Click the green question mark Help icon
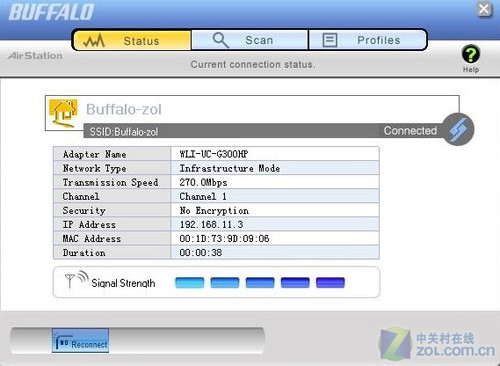Screen dimensions: 500x366 pos(471,55)
